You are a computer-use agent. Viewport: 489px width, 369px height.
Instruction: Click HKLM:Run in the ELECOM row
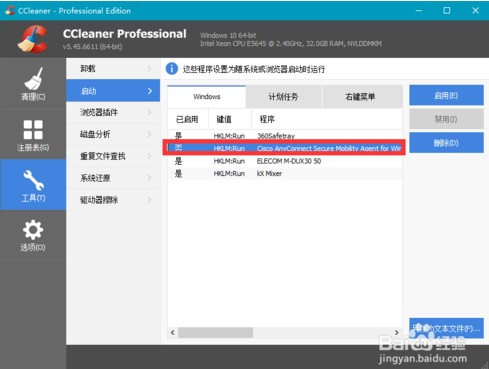click(x=229, y=161)
